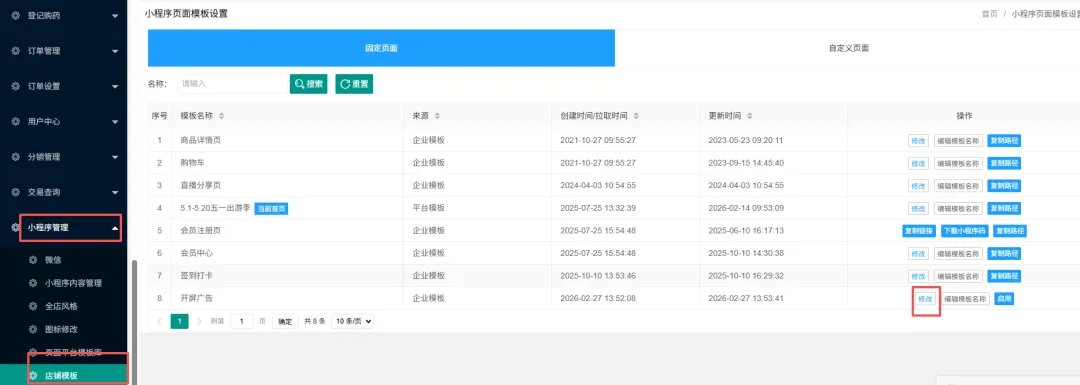Expand the 订单设置 menu arrow
The width and height of the screenshot is (1080, 385).
[115, 86]
